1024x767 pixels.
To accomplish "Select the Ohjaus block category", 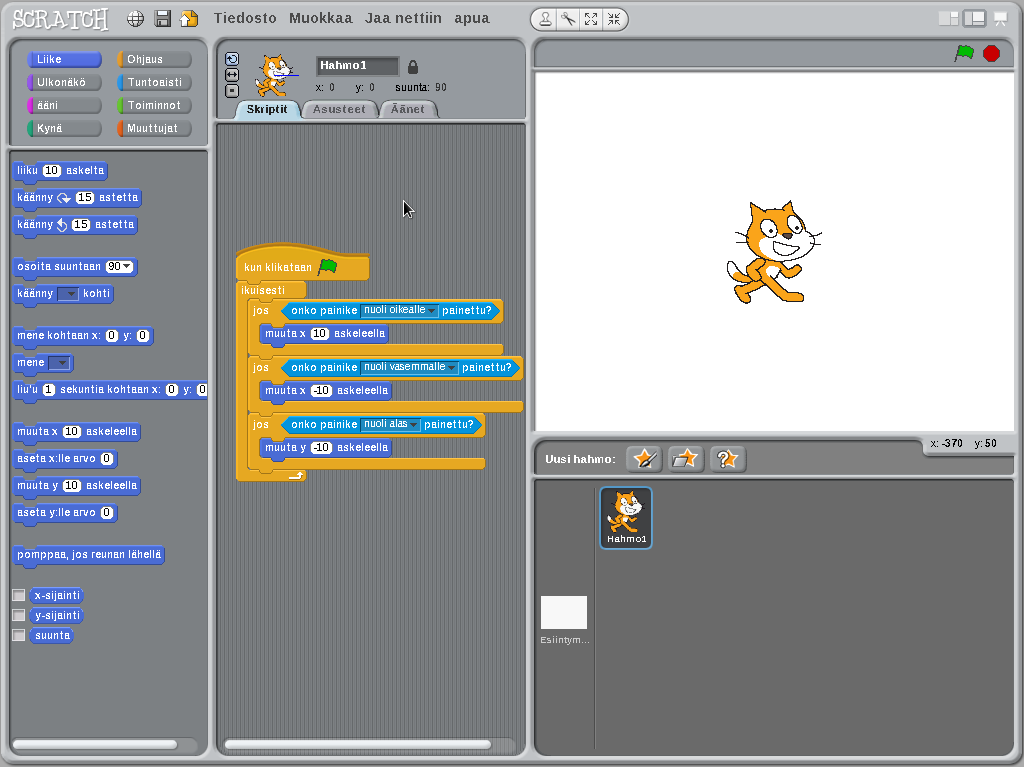I will tap(154, 59).
